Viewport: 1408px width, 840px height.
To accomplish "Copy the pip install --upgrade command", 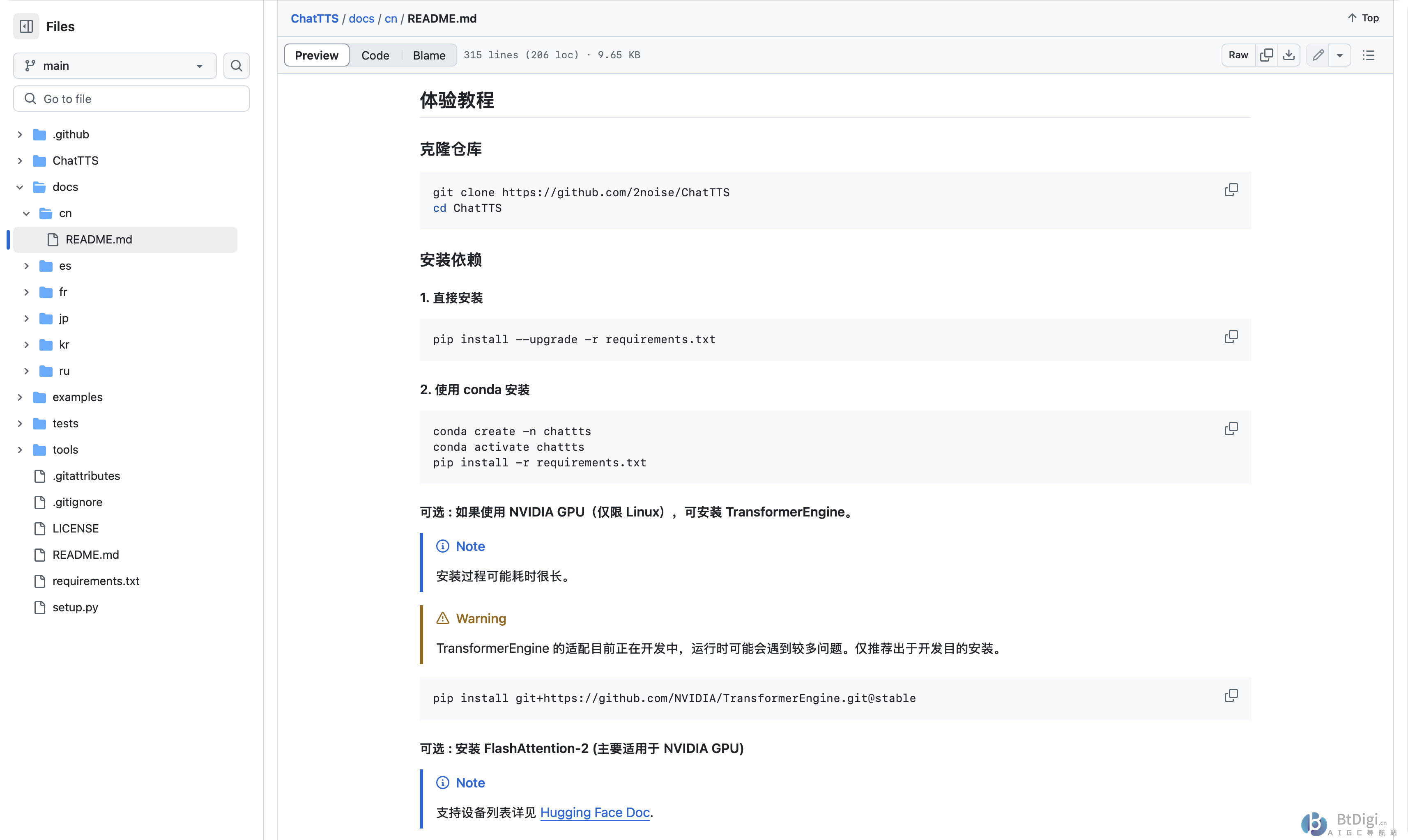I will [x=1231, y=337].
